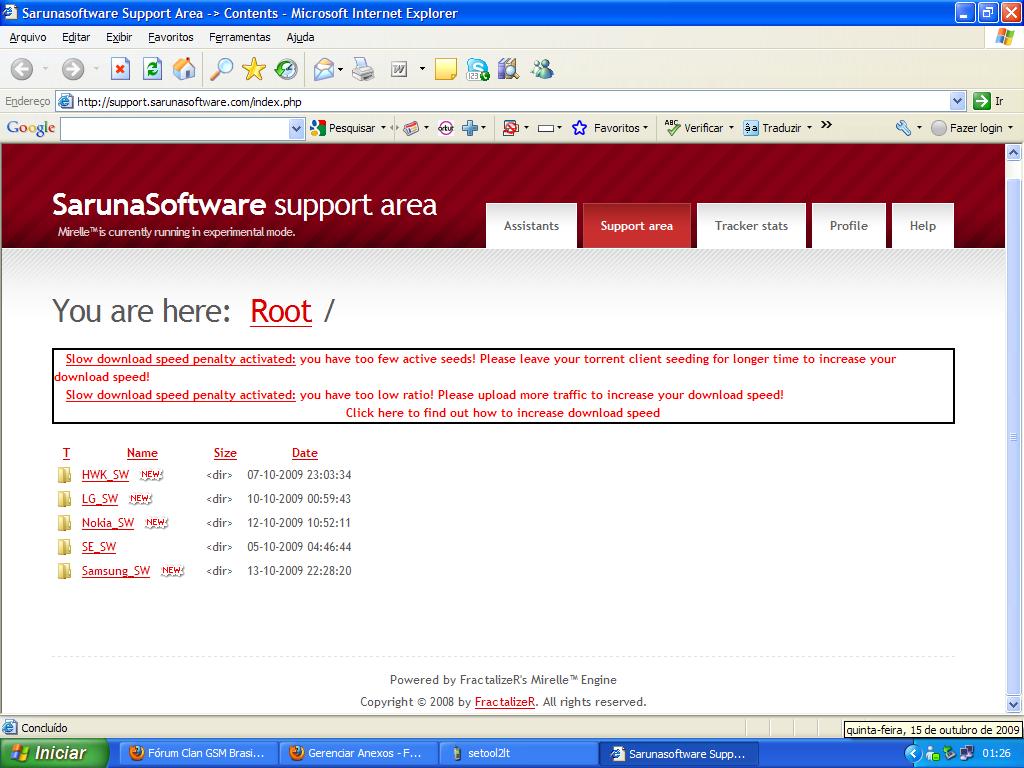Image resolution: width=1024 pixels, height=768 pixels.
Task: Click the blue plus icon on Google toolbar
Action: 470,128
